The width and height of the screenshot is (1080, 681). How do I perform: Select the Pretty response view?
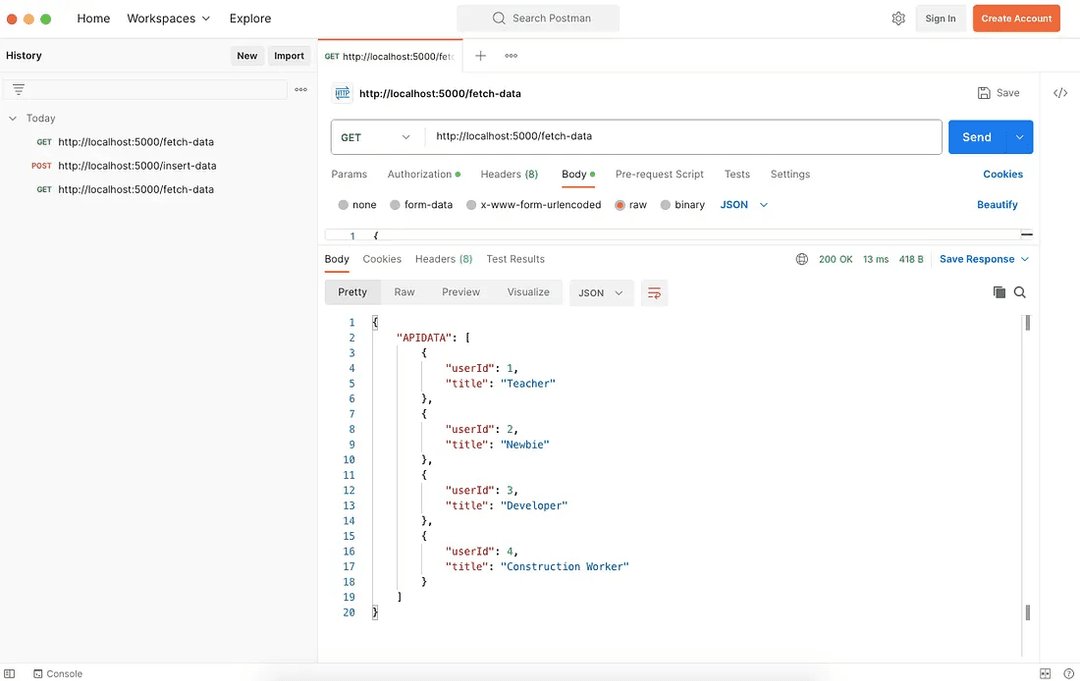tap(353, 293)
